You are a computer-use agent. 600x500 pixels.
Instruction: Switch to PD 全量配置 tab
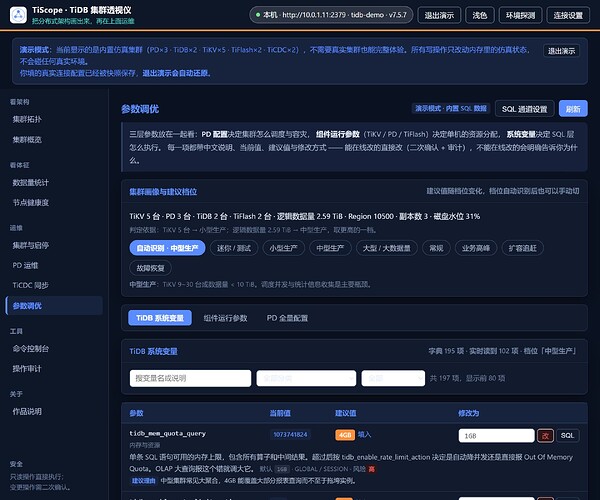(287, 318)
